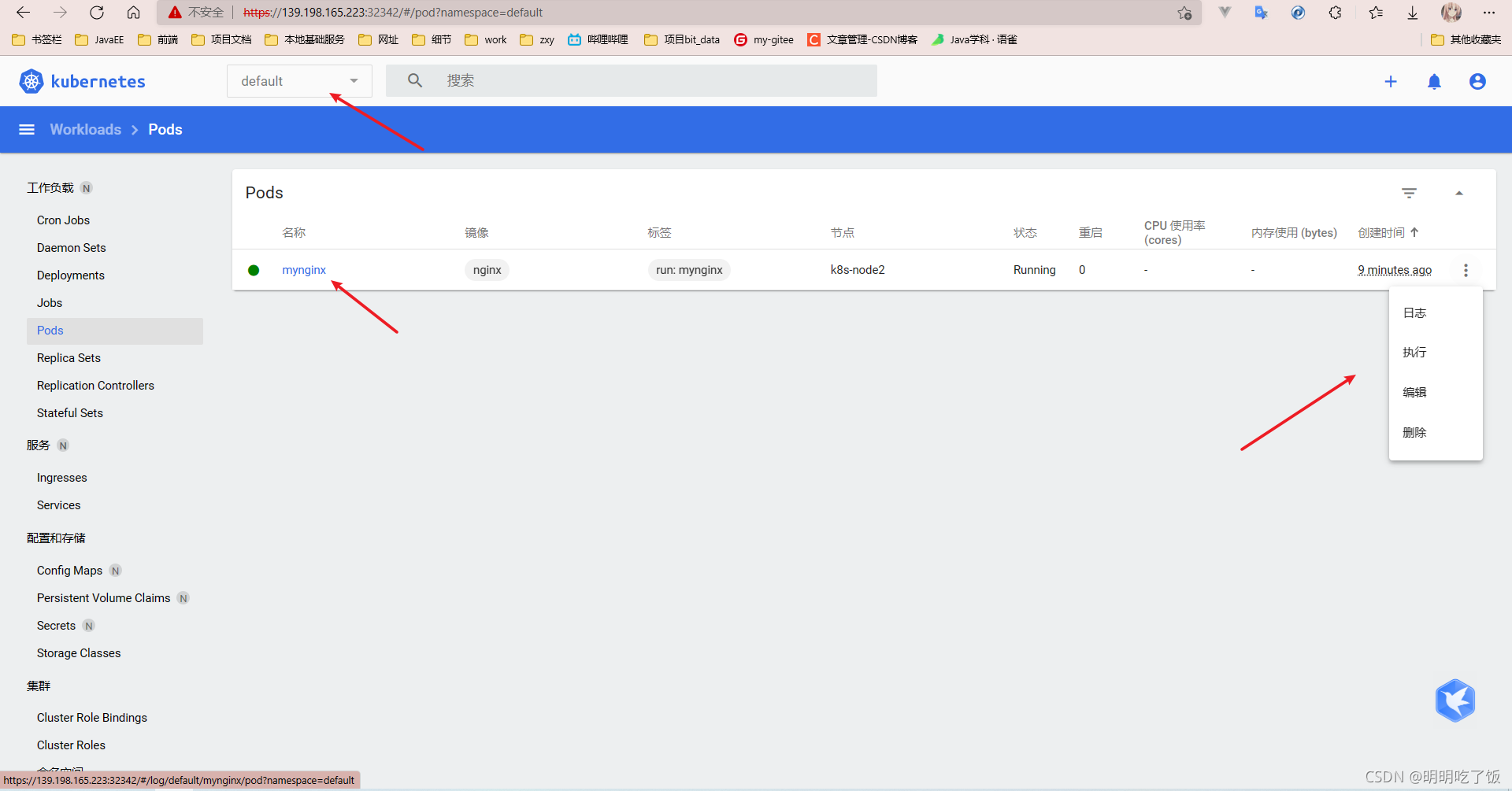The width and height of the screenshot is (1512, 791).
Task: Click the not-secure warning triangle
Action: 175,13
